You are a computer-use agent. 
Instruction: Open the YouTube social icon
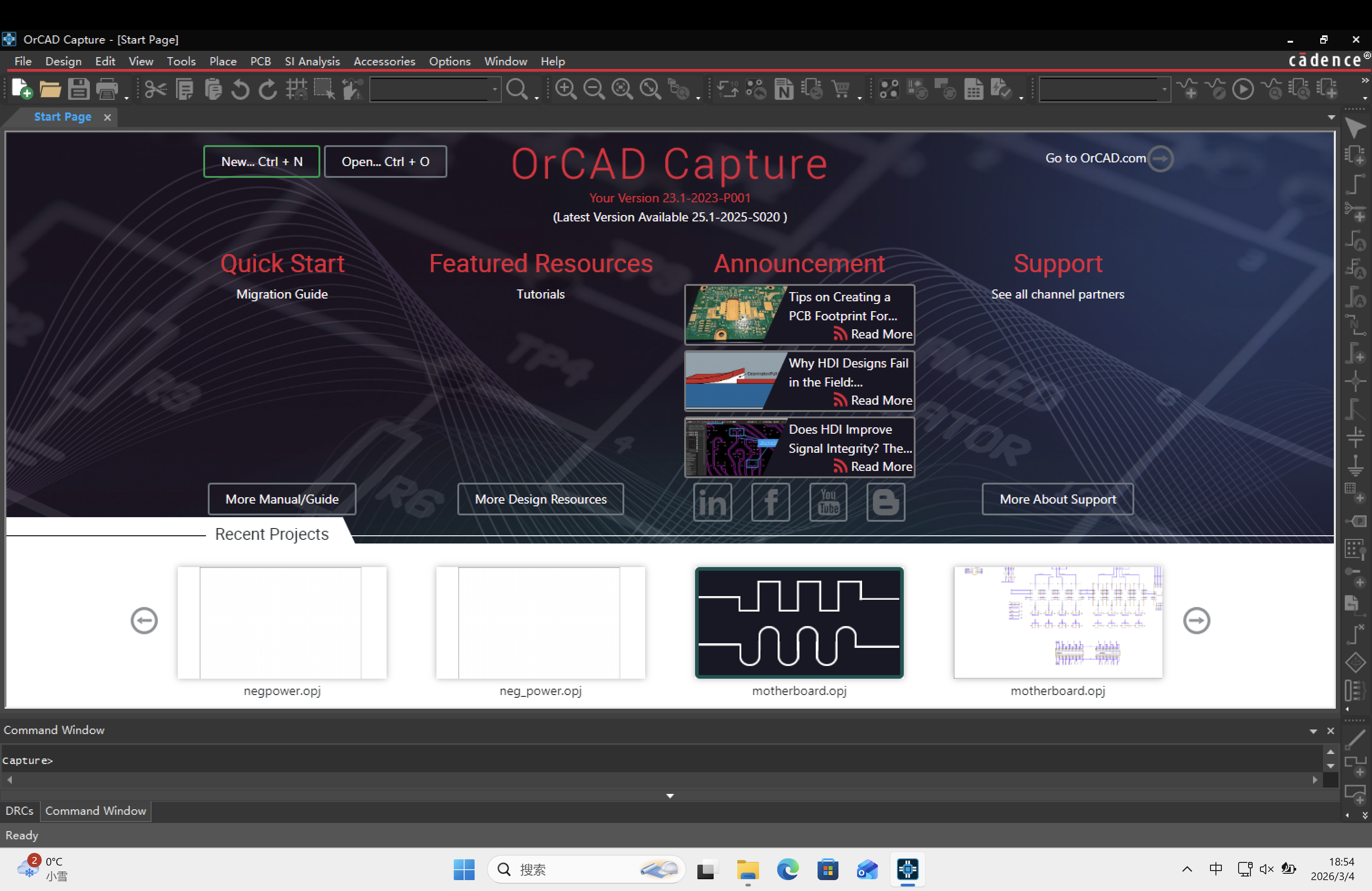coord(828,503)
